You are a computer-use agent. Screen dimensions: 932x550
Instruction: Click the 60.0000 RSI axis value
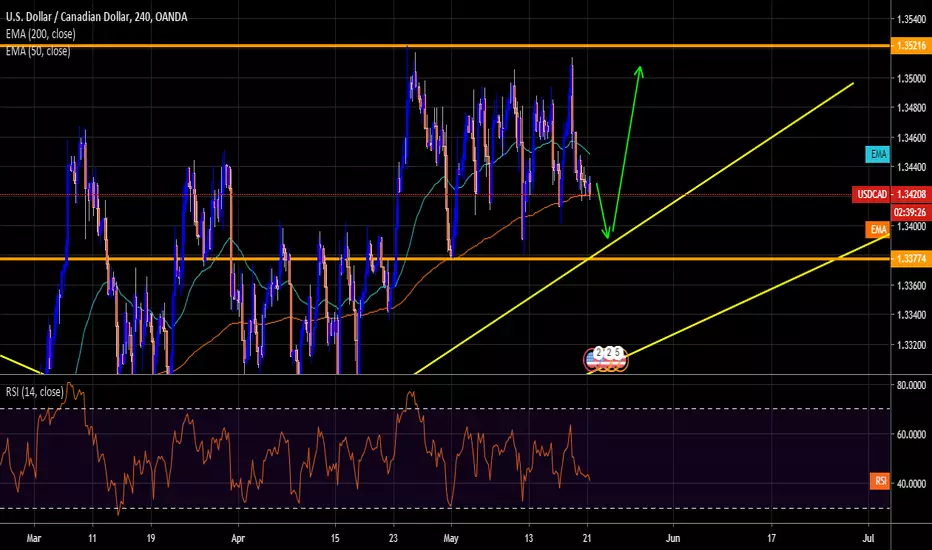coord(910,435)
